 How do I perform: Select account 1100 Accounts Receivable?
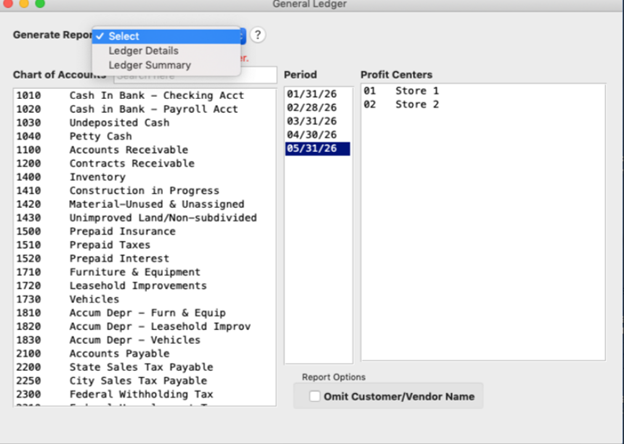click(144, 150)
